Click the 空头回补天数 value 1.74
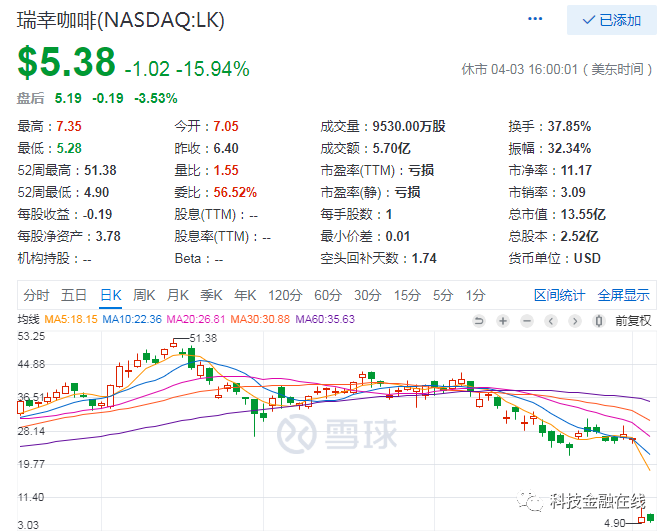The width and height of the screenshot is (667, 531). [424, 259]
